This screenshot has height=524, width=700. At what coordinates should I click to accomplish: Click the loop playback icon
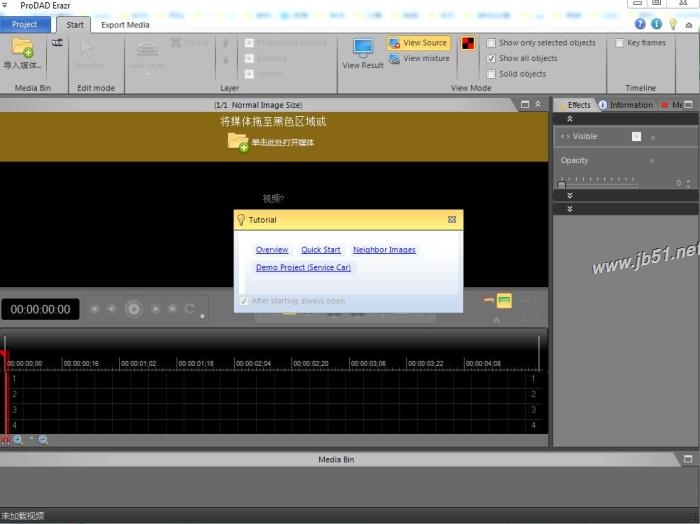pos(189,308)
